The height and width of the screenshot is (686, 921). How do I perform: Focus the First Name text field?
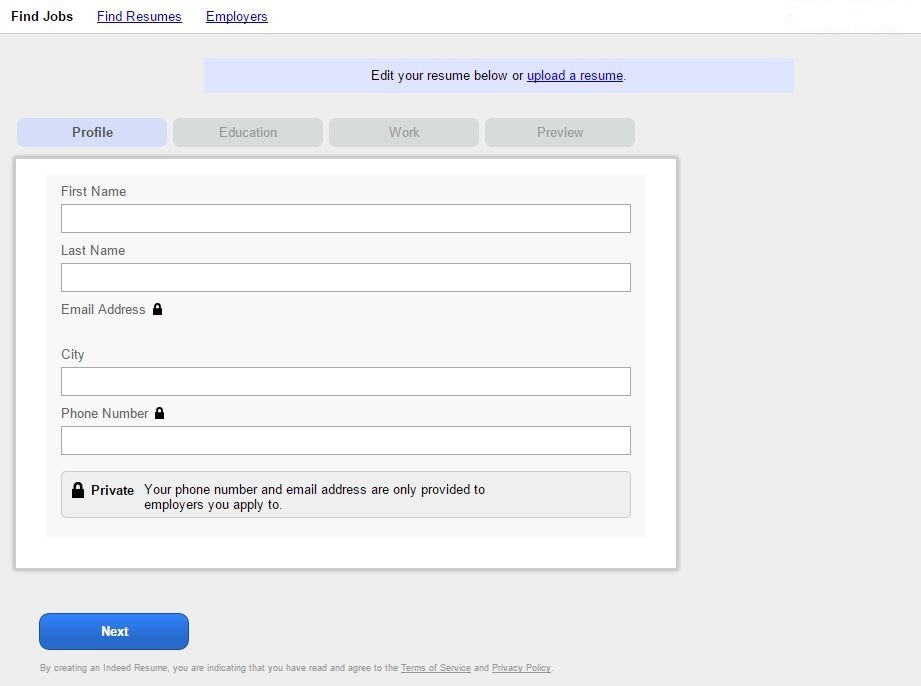pos(346,218)
